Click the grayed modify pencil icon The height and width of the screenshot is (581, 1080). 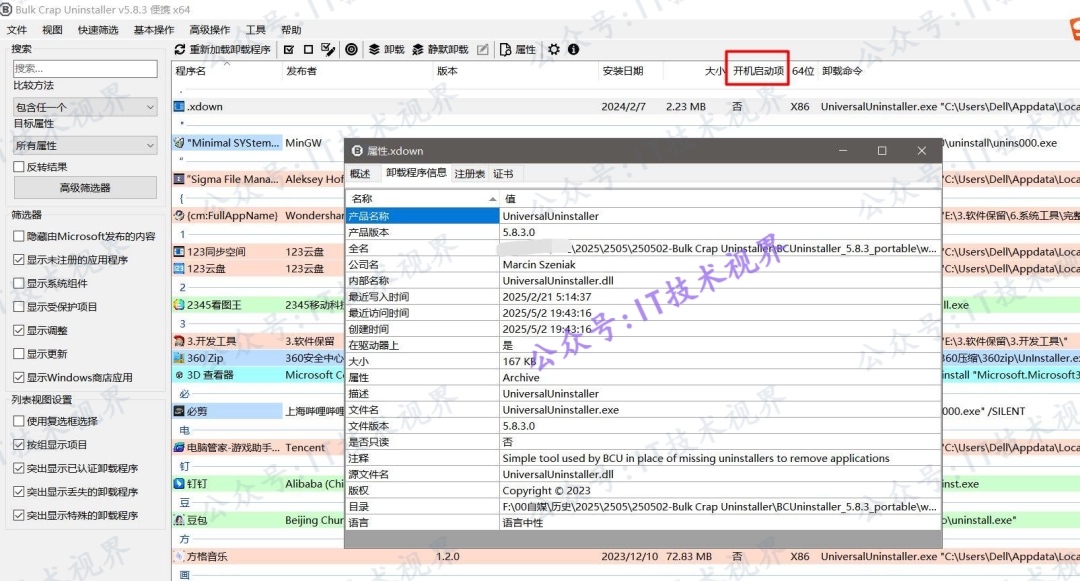[x=483, y=50]
